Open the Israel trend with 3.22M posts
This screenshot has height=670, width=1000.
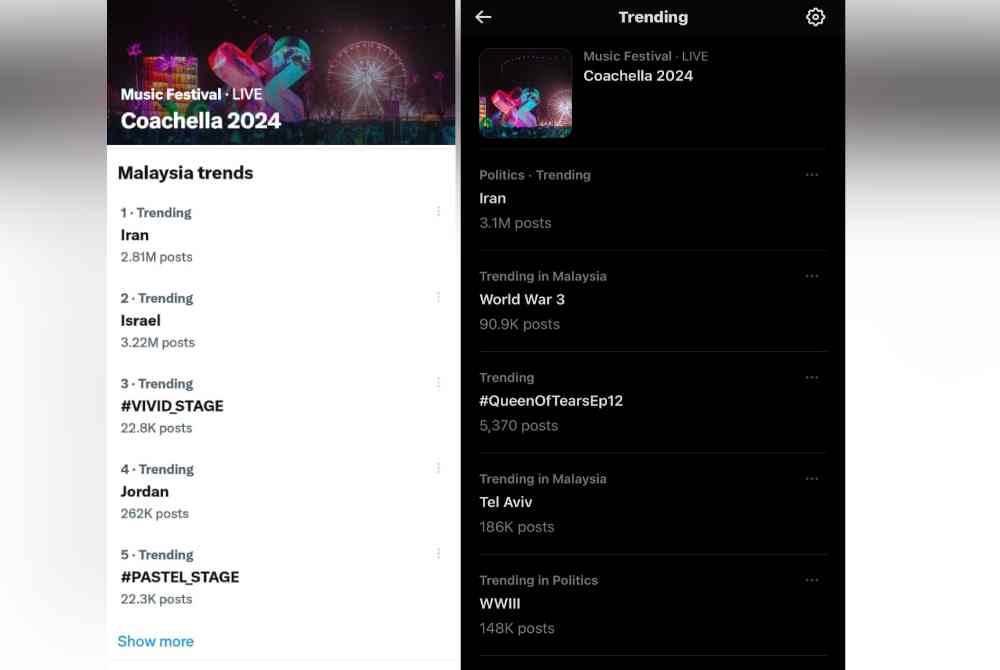pos(281,320)
